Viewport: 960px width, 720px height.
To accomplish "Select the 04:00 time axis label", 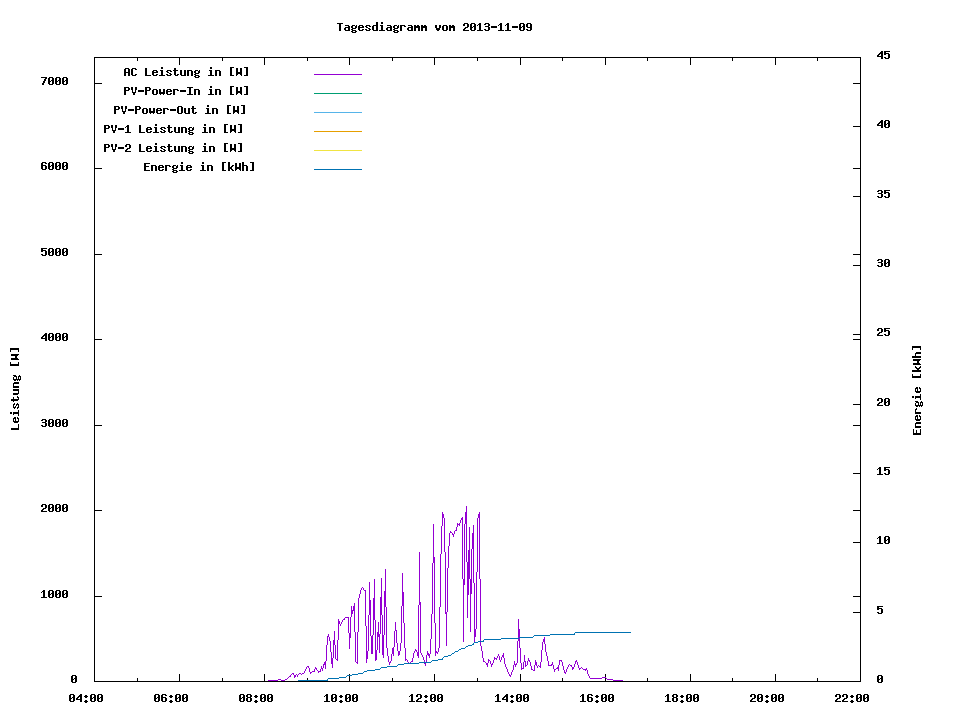I will pyautogui.click(x=86, y=698).
